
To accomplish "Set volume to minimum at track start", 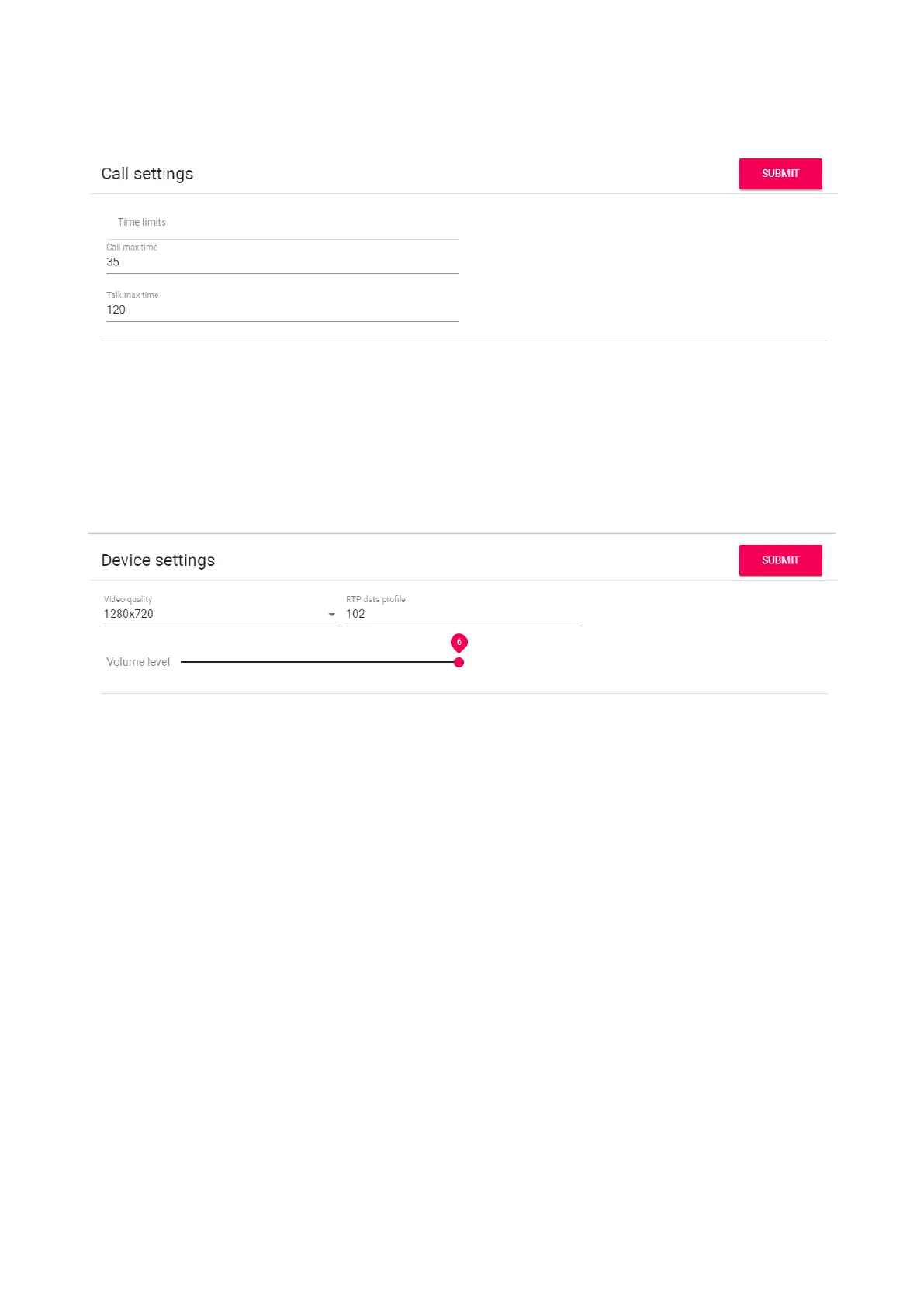I will (182, 662).
